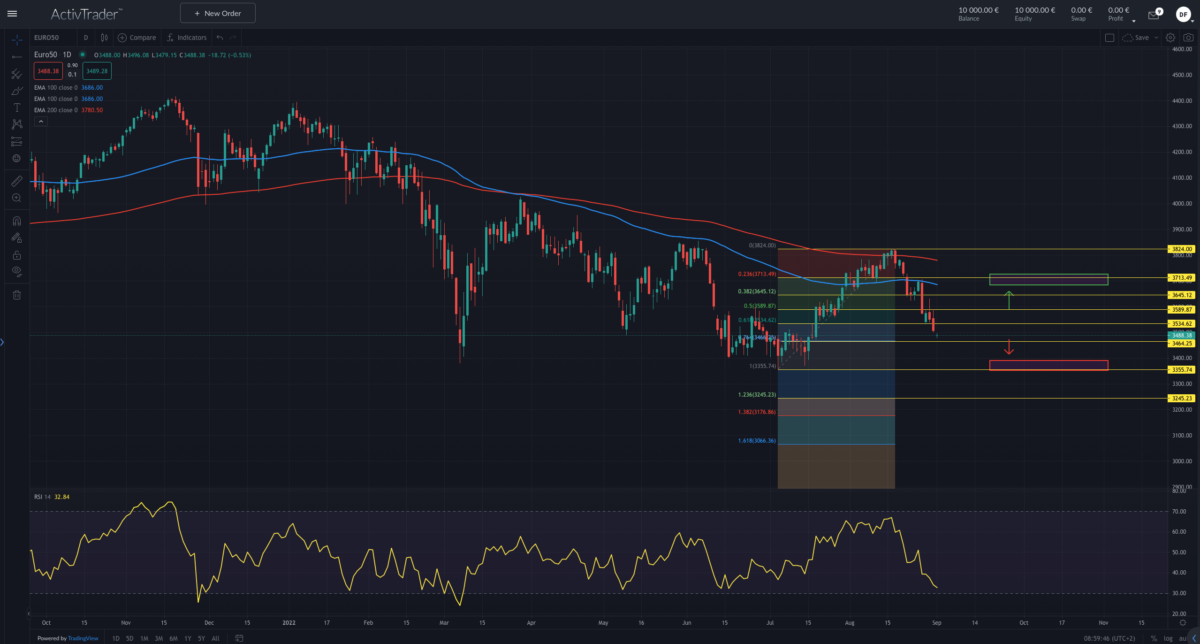Undo the last chart action

[x=219, y=37]
